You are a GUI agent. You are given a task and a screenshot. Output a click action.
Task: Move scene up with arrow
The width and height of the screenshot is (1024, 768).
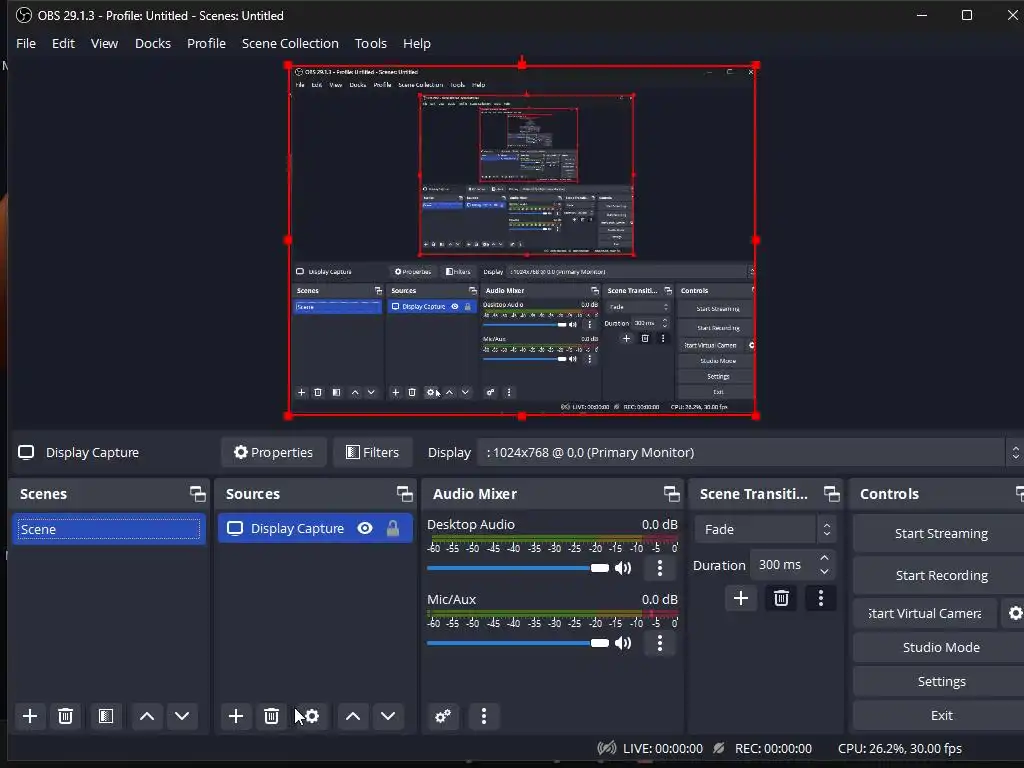(x=147, y=716)
